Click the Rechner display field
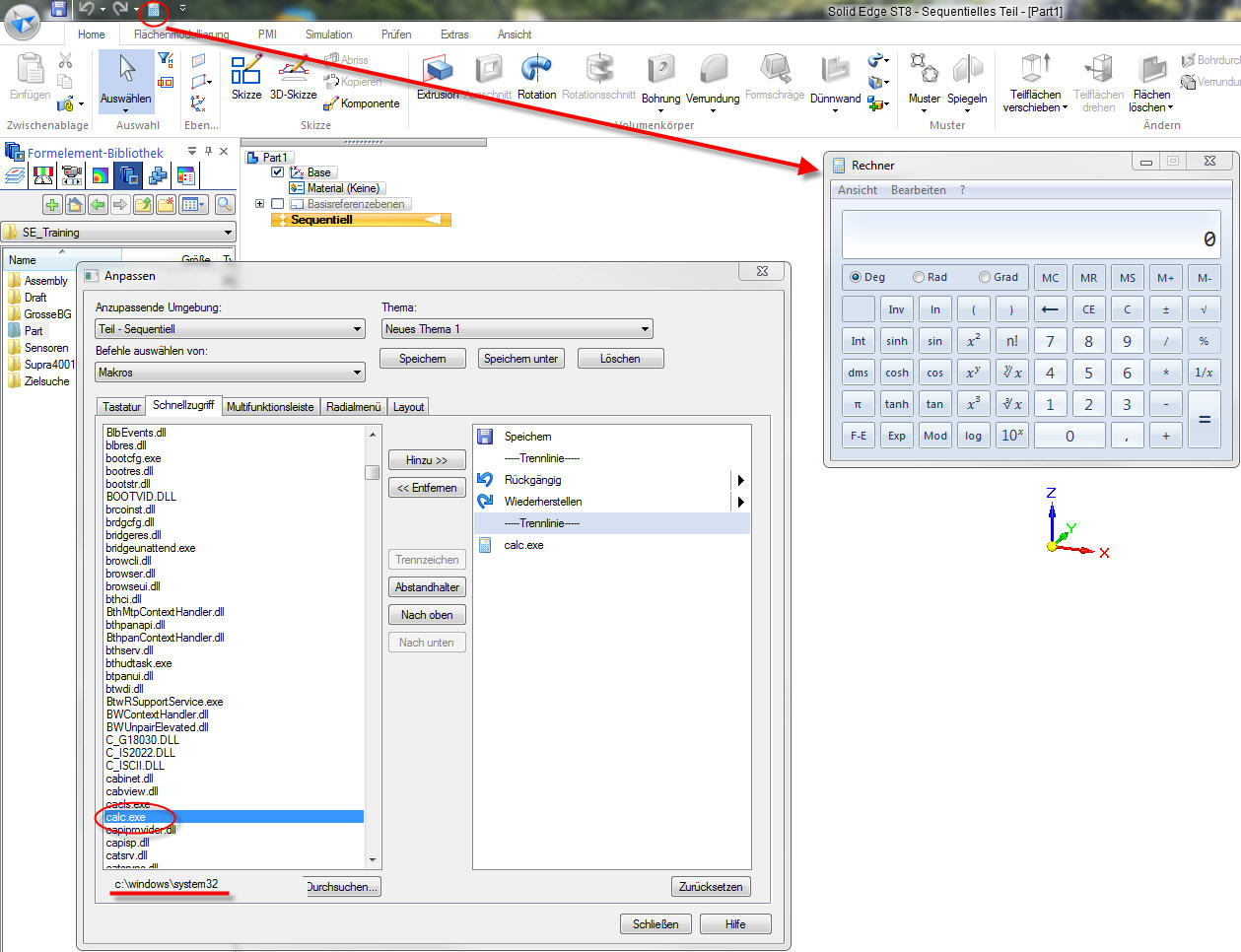 pyautogui.click(x=1031, y=235)
